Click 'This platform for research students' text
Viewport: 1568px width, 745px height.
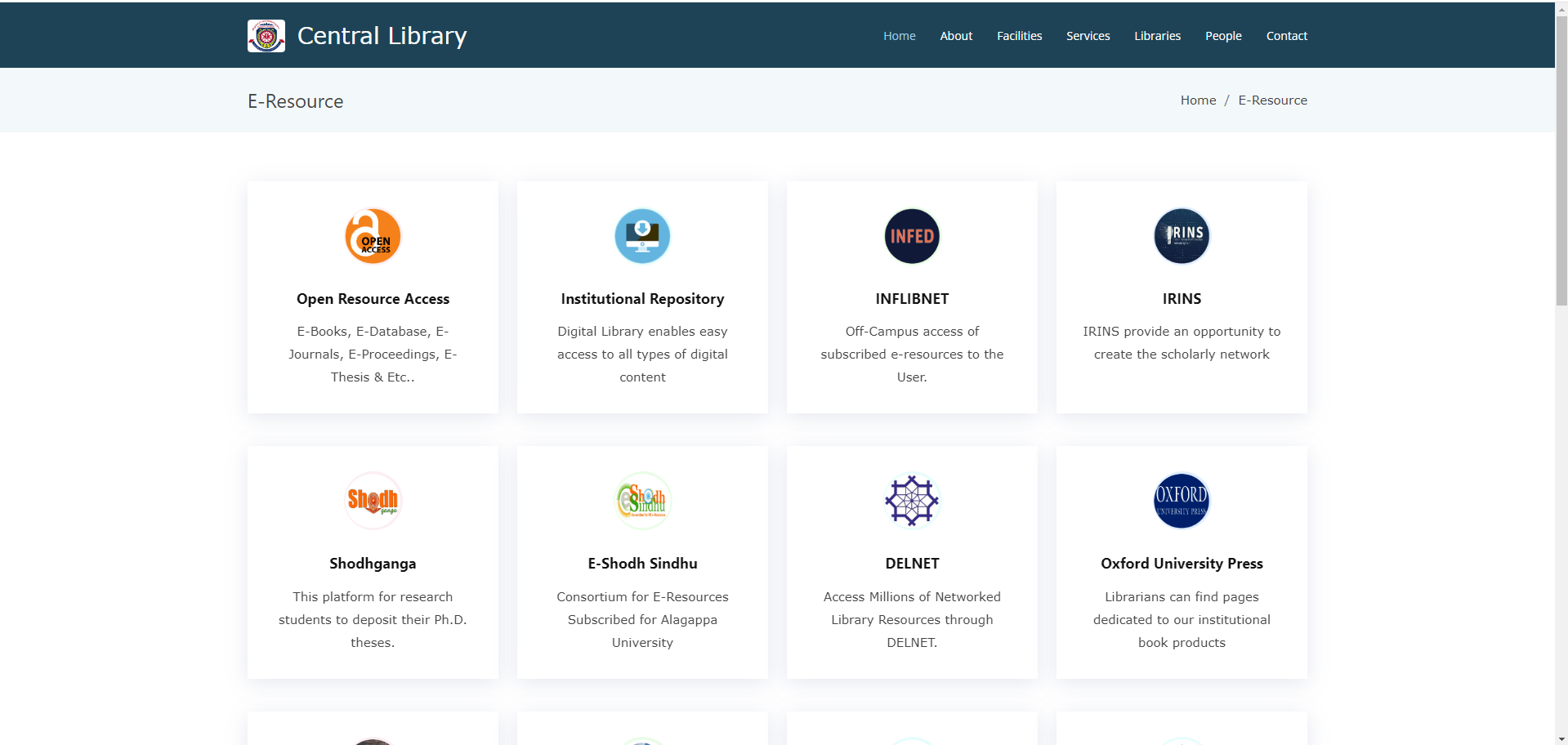click(373, 619)
